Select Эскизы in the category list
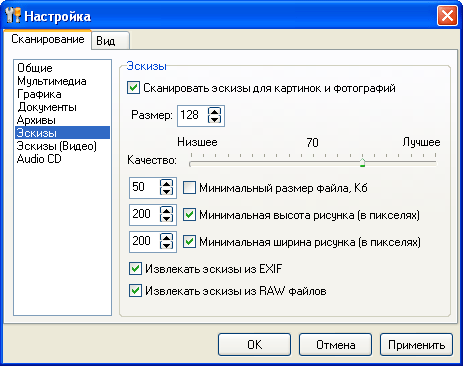Image resolution: width=463 pixels, height=366 pixels. pos(62,133)
